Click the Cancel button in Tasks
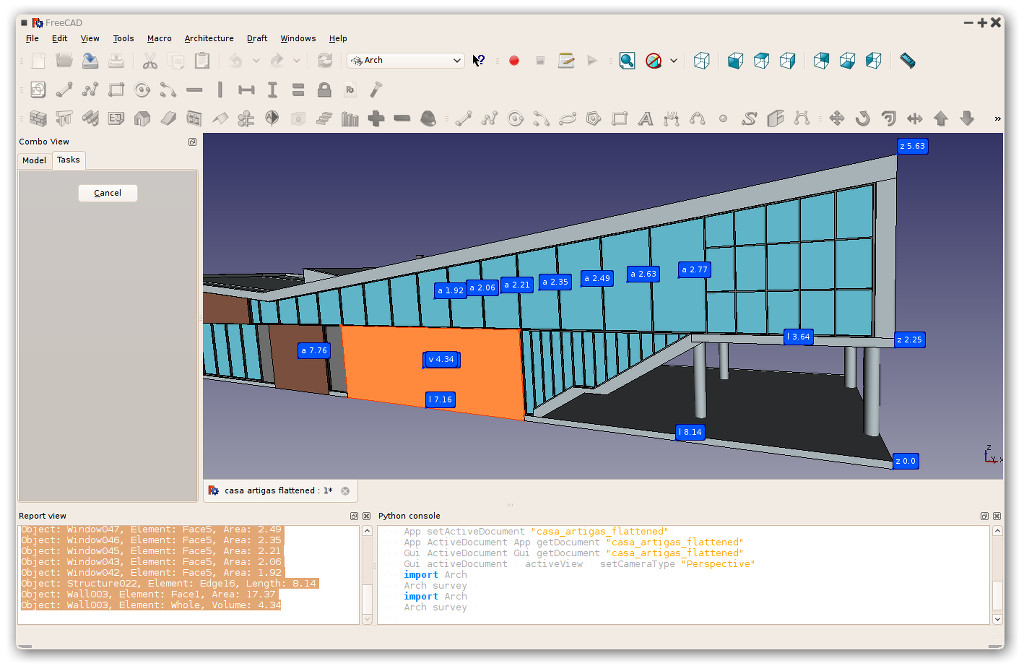The image size is (1024, 666). point(108,193)
